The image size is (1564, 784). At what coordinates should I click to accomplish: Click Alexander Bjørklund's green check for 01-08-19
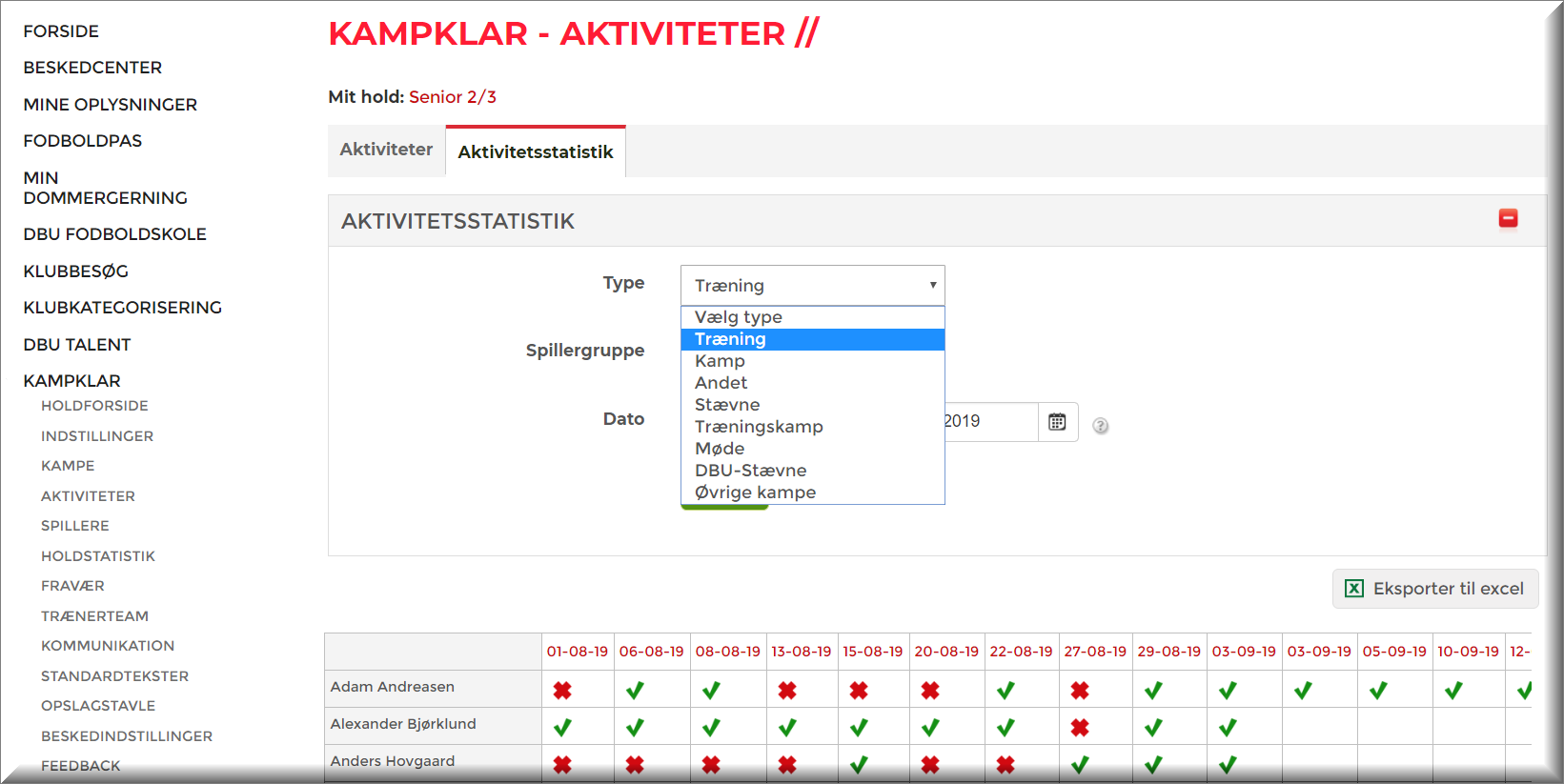pyautogui.click(x=562, y=728)
